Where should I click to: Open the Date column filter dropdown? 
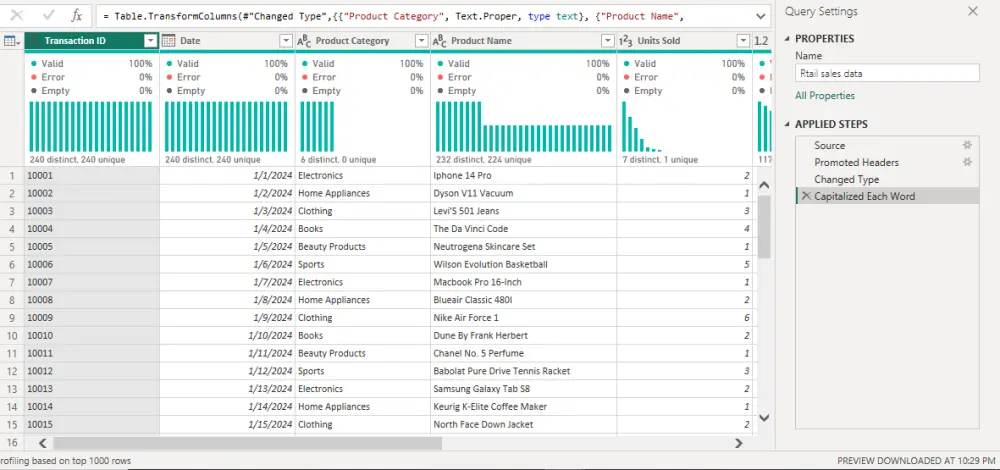[x=286, y=41]
